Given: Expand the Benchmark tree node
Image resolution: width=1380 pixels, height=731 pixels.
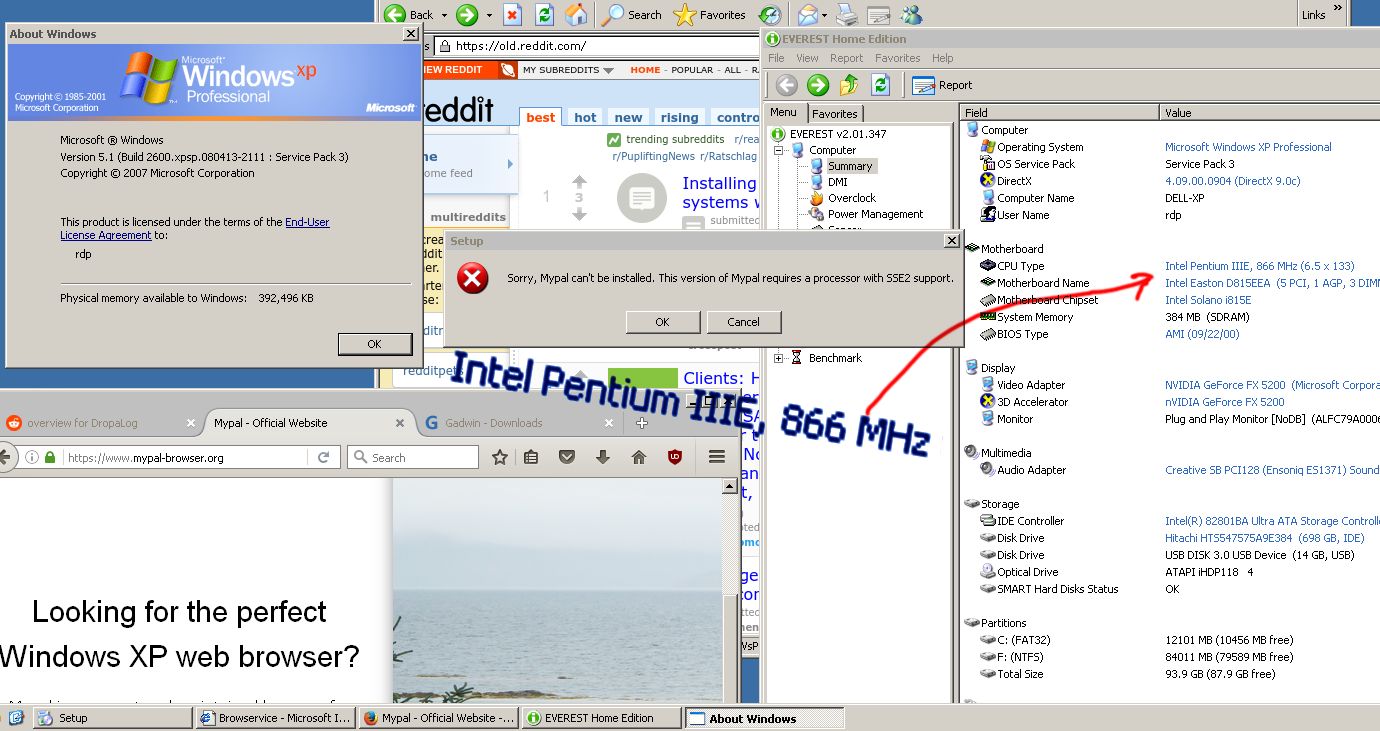Looking at the screenshot, I should coord(778,358).
